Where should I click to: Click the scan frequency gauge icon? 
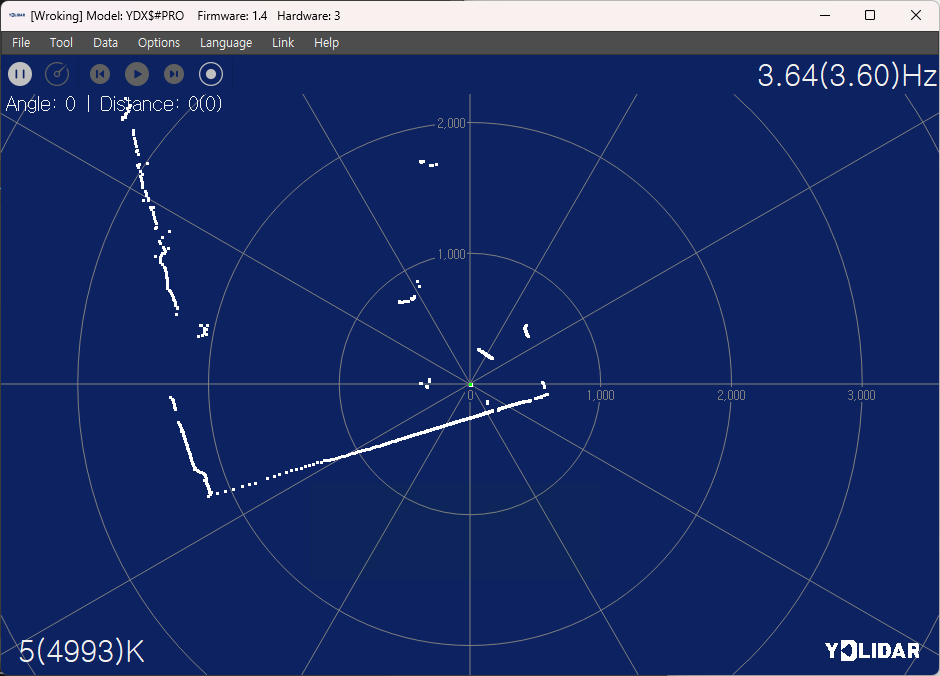point(58,74)
